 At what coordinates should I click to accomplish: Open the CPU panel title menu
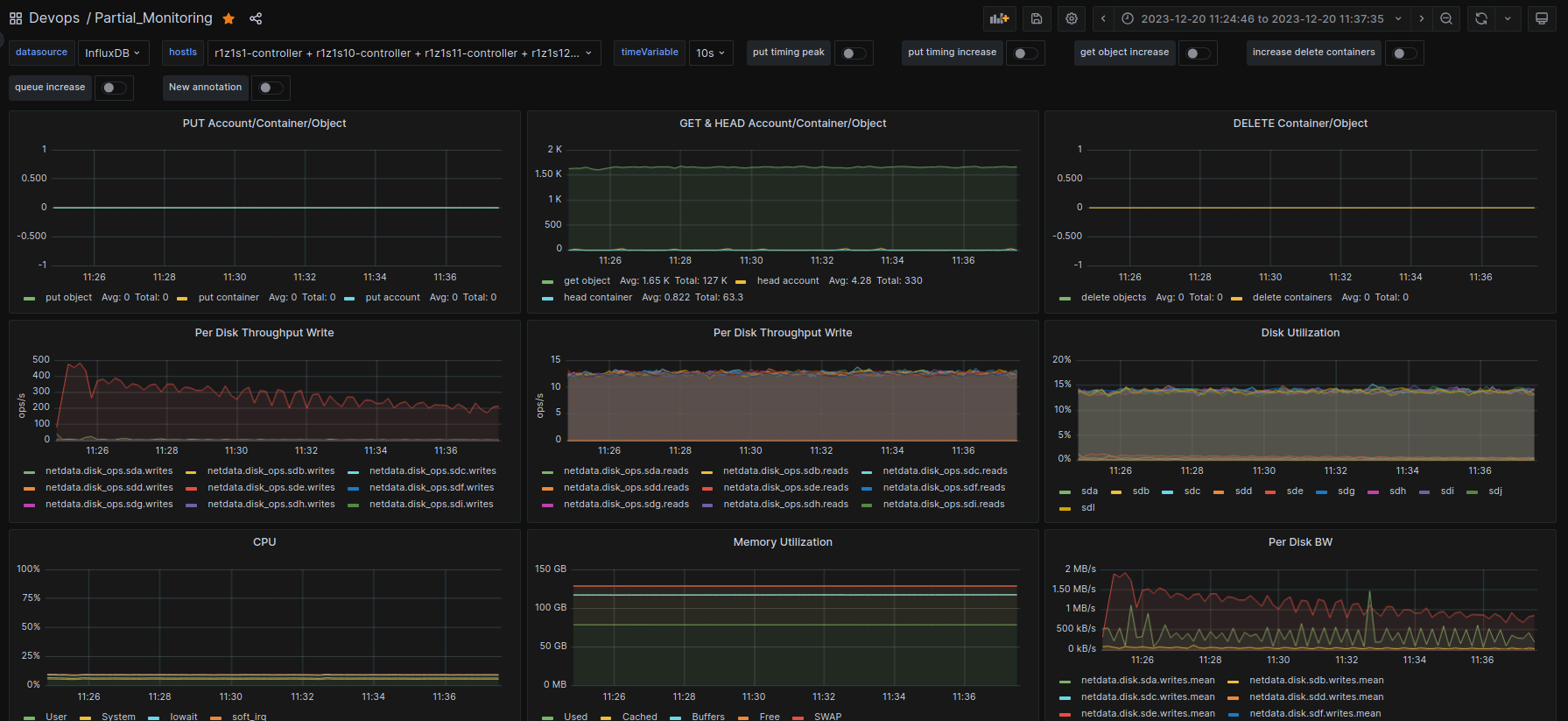pyautogui.click(x=264, y=542)
